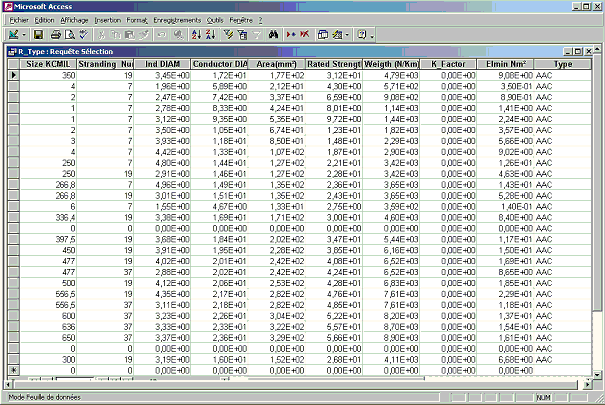Click the R_Type query window control icon
This screenshot has height=405, width=605.
coord(12,52)
